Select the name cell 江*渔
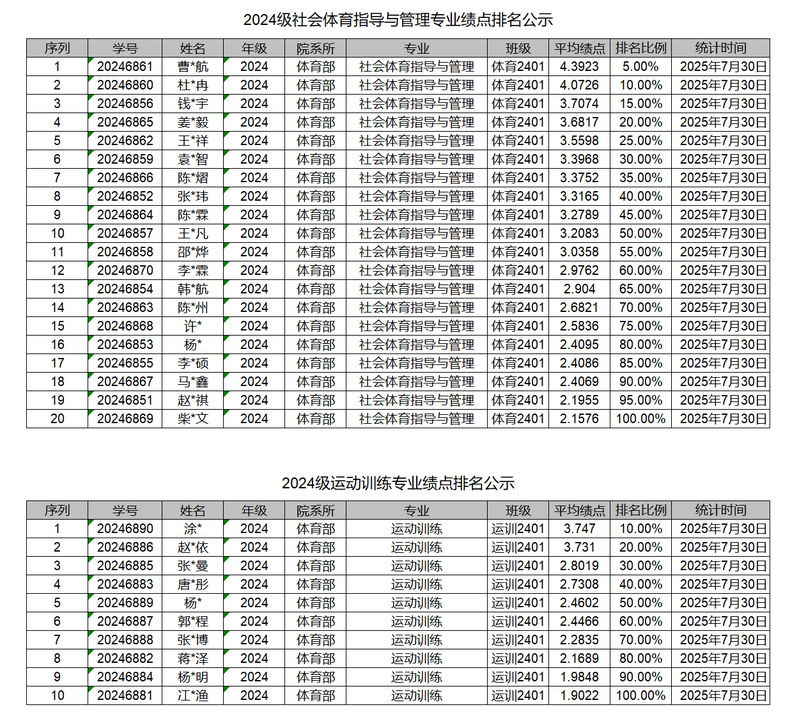The image size is (798, 721). pos(192,696)
